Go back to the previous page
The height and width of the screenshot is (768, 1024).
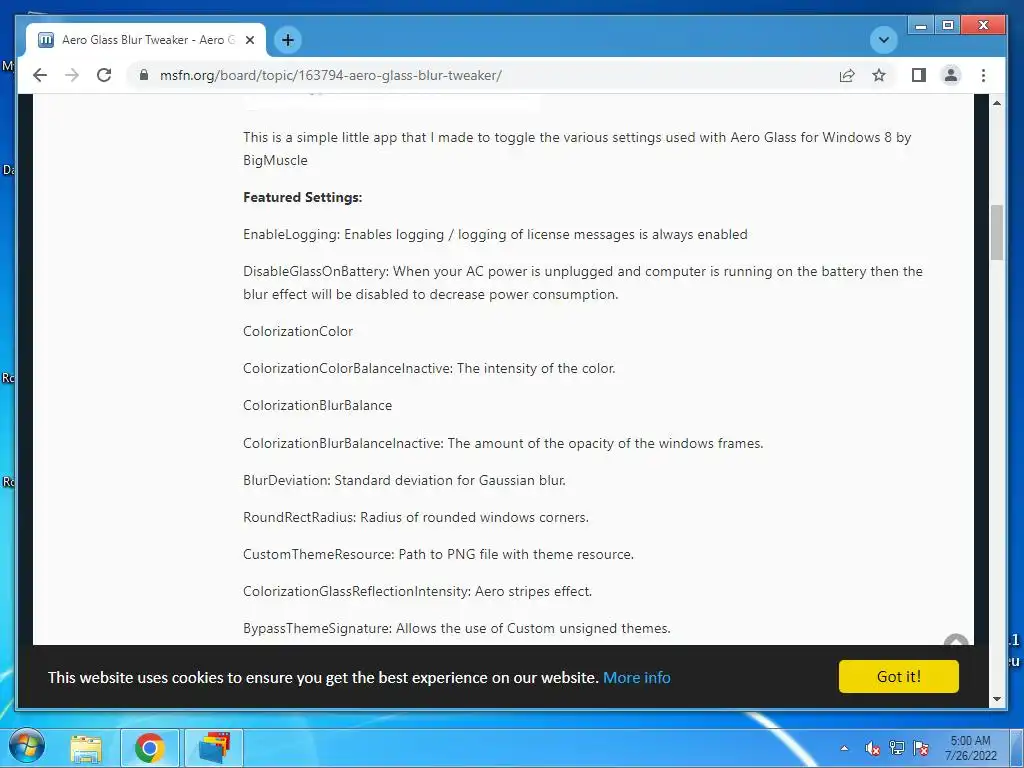[40, 75]
